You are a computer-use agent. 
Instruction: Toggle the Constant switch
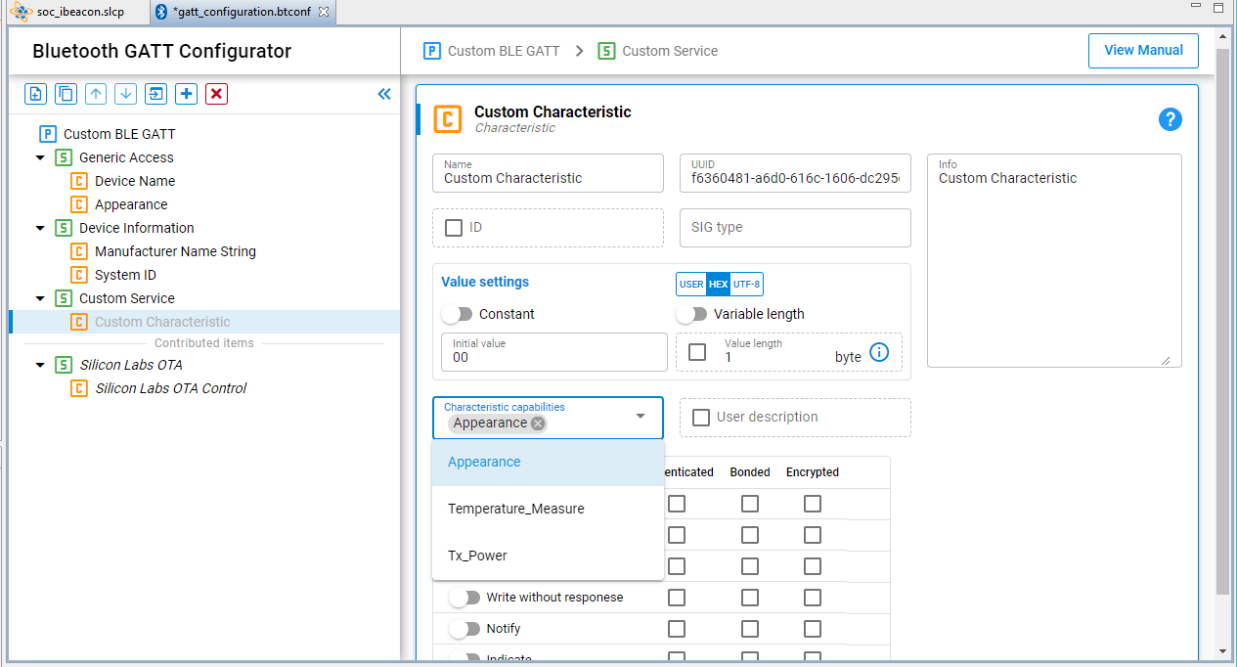pos(457,314)
